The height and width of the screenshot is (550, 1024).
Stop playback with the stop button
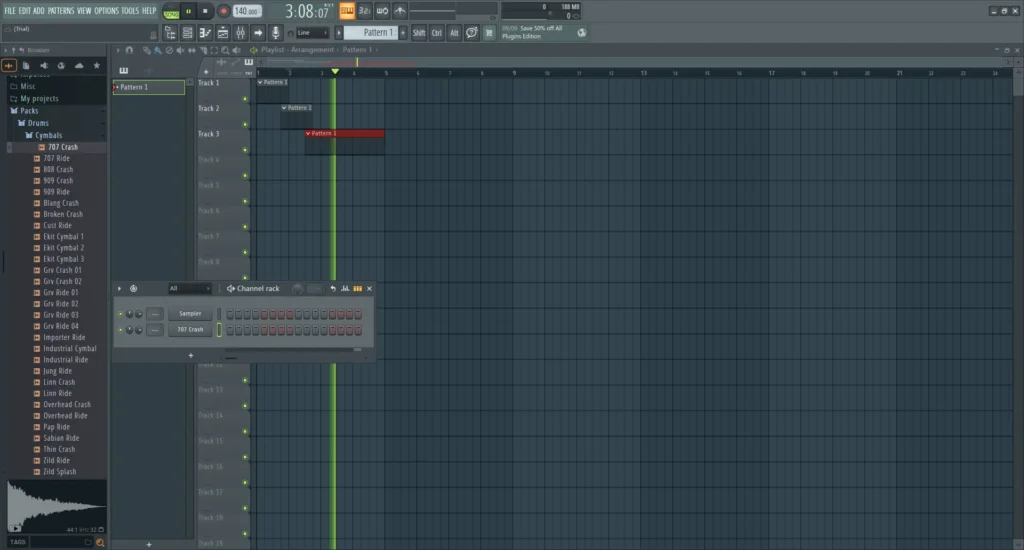[205, 11]
